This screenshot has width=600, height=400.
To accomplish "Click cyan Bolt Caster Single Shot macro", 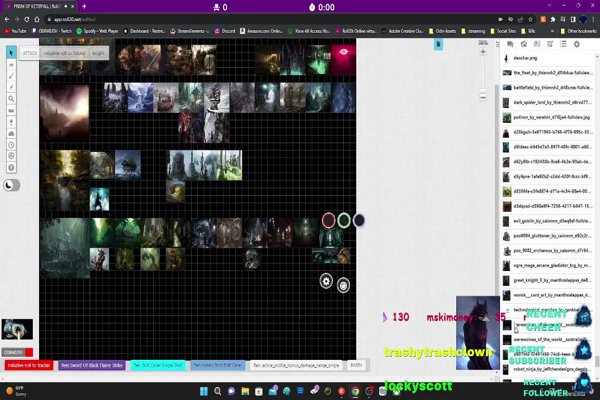I will [x=158, y=365].
